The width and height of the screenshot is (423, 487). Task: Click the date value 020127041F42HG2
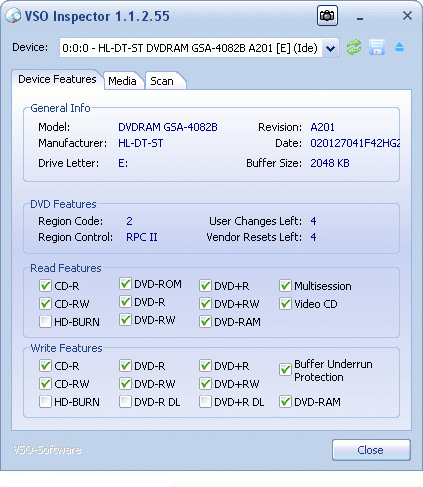point(355,143)
